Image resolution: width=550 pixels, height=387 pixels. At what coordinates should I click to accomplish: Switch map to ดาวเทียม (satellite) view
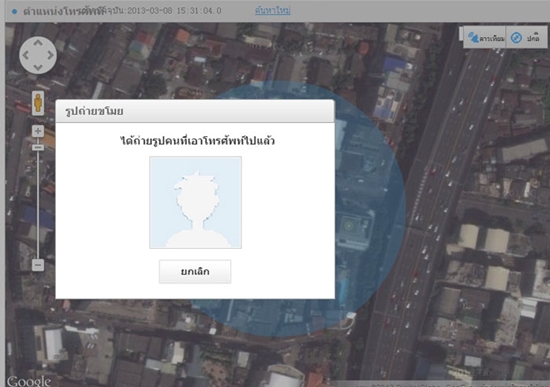point(485,38)
